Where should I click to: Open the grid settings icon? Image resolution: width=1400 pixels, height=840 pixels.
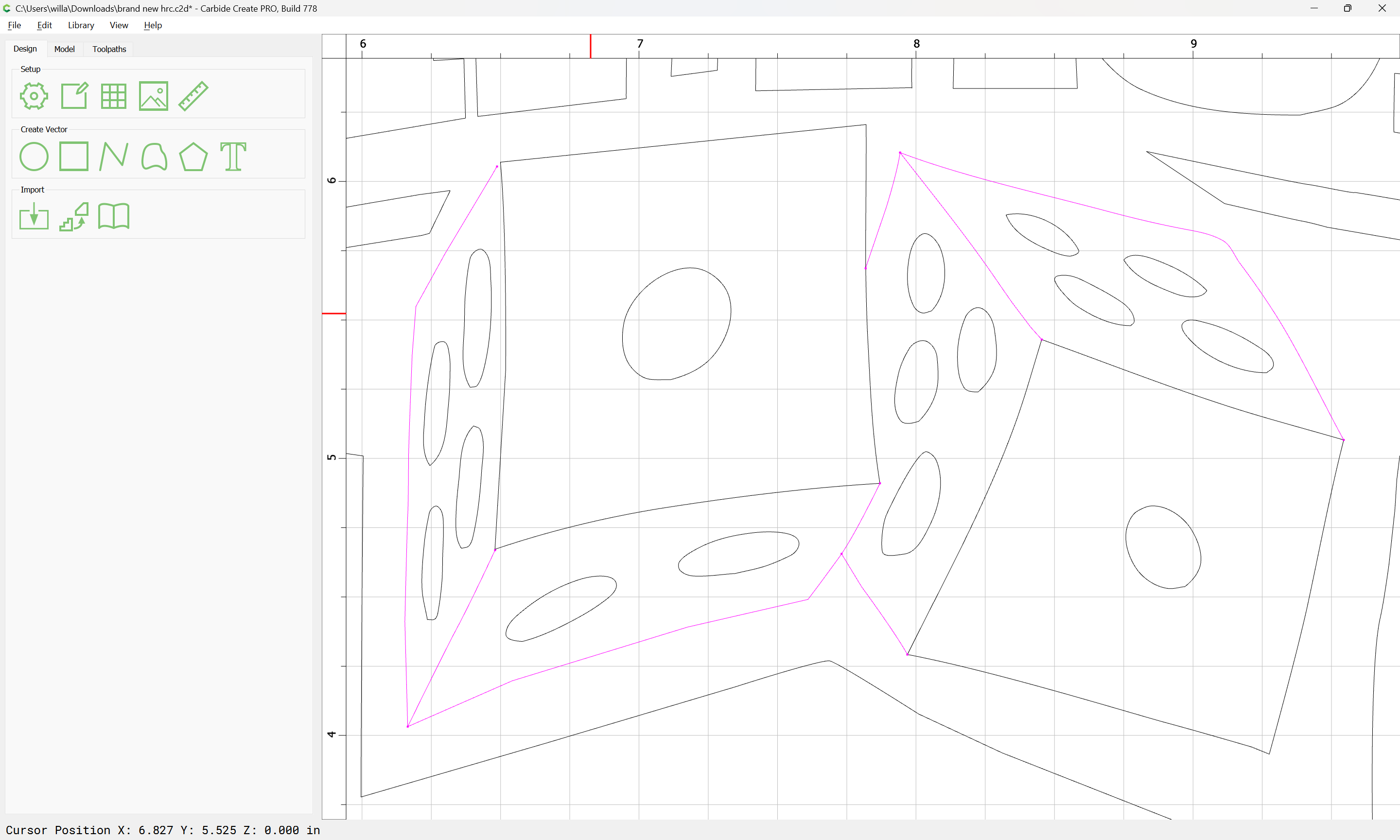click(114, 96)
